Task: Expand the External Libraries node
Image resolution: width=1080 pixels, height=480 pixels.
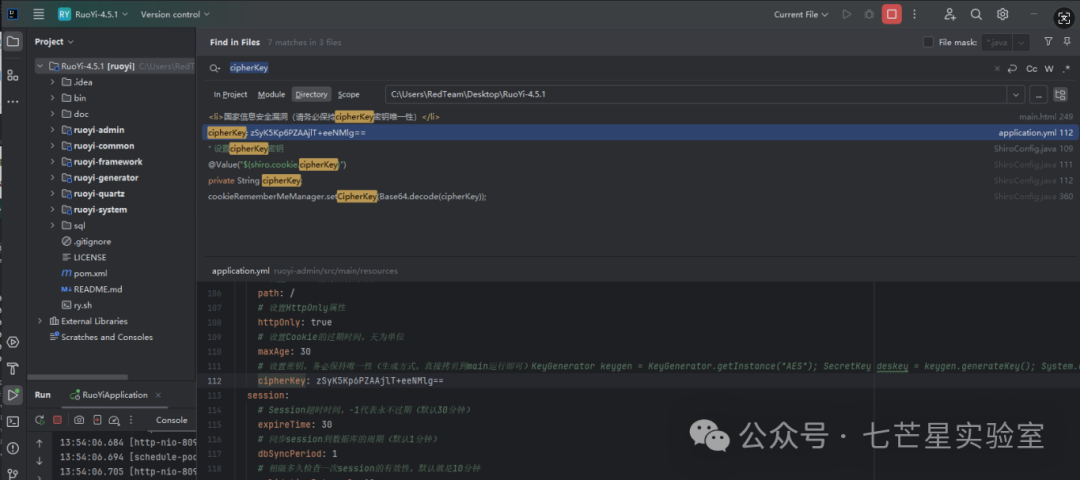Action: [x=40, y=321]
